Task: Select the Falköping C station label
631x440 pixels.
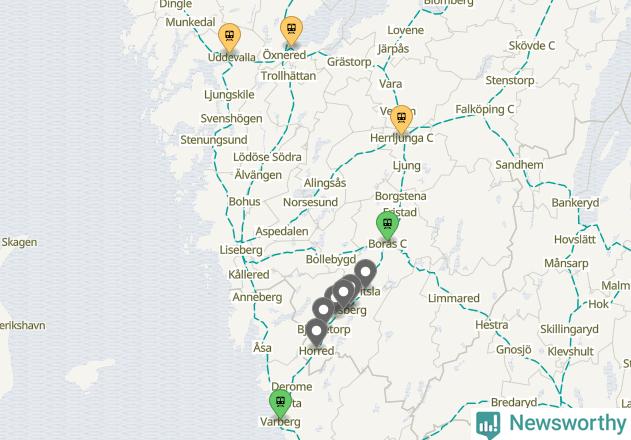Action: pyautogui.click(x=485, y=109)
